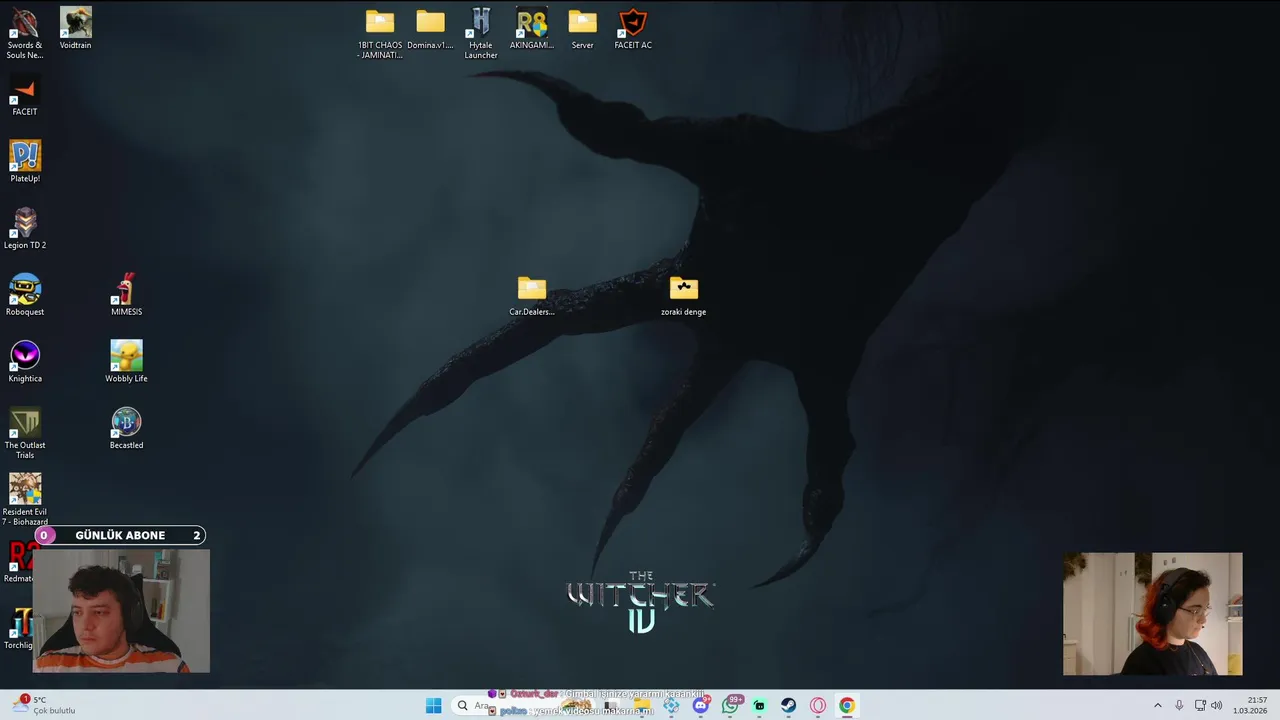Screen dimensions: 1280x720
Task: Select the FACEIT AC shortcut
Action: point(633,29)
